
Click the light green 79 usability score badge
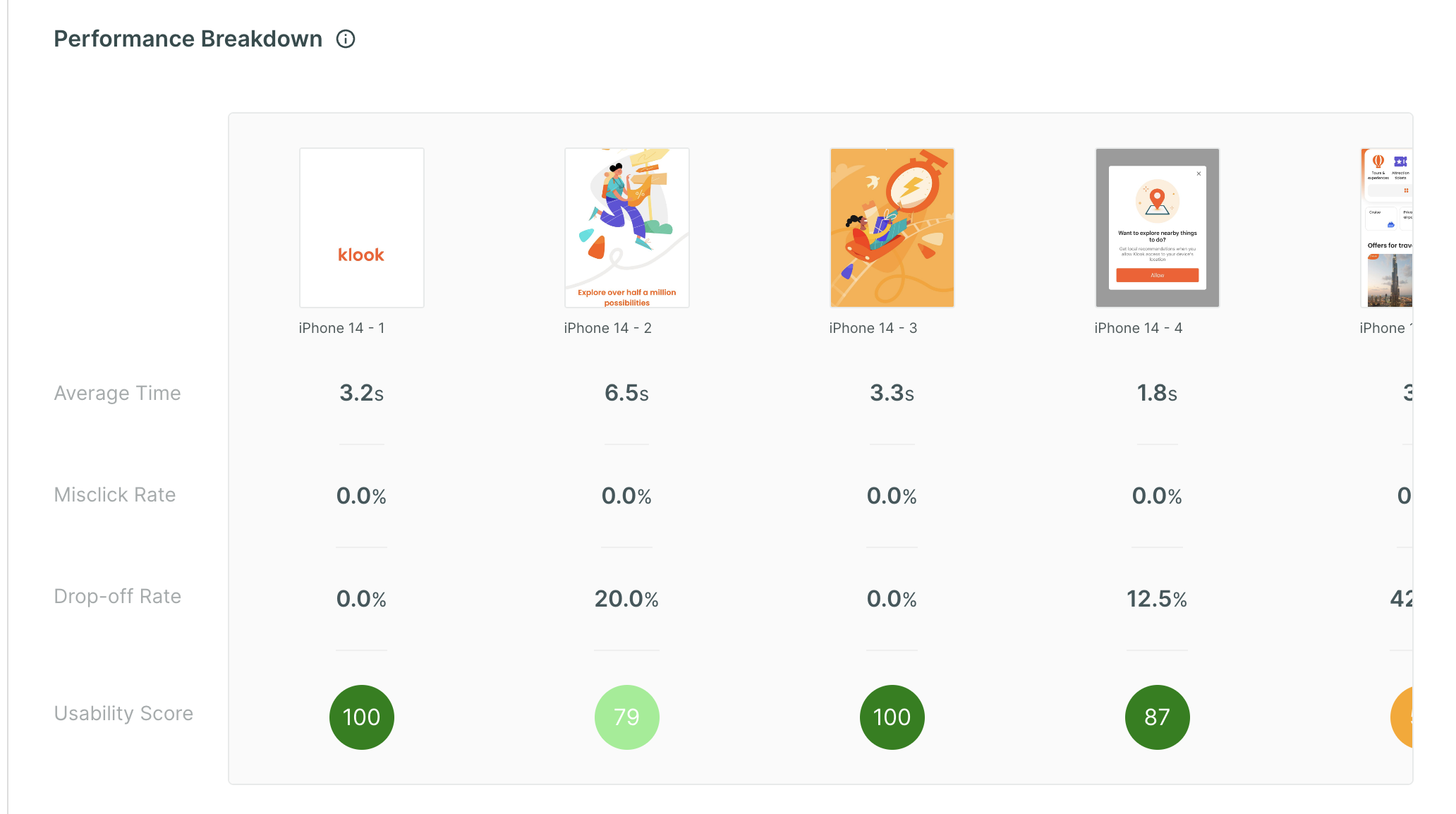pos(627,717)
